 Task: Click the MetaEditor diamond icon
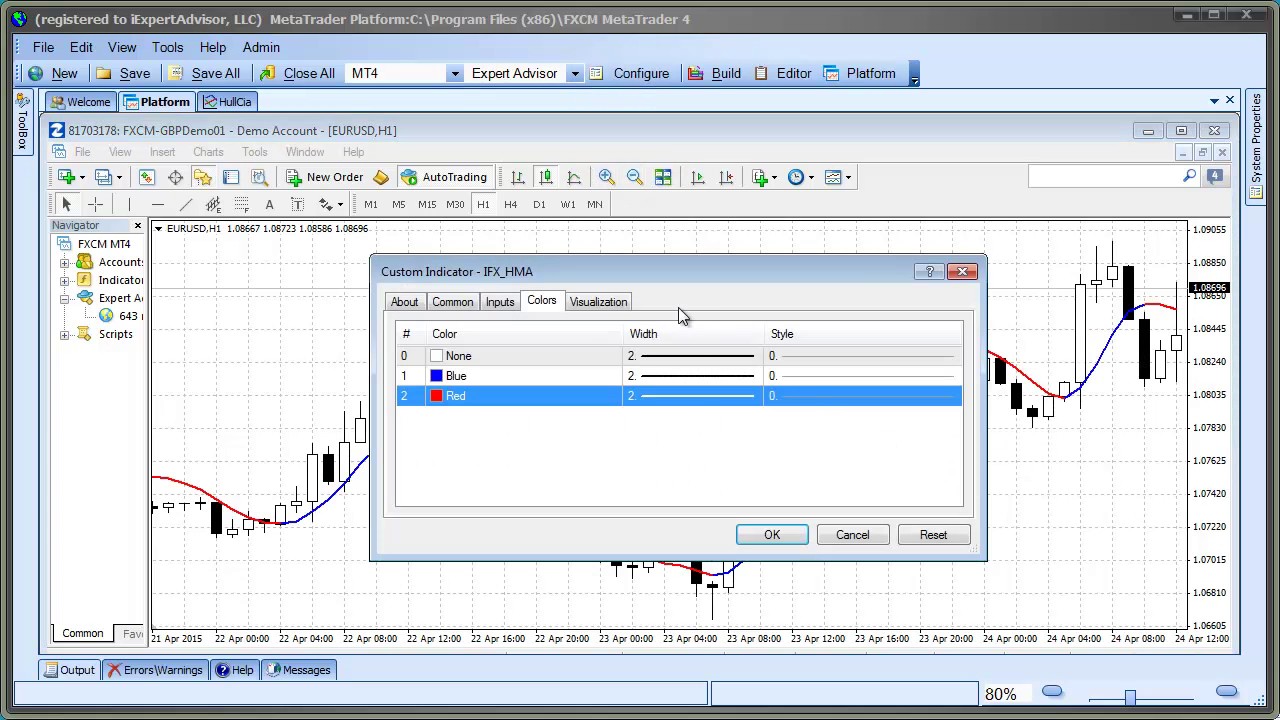click(381, 177)
